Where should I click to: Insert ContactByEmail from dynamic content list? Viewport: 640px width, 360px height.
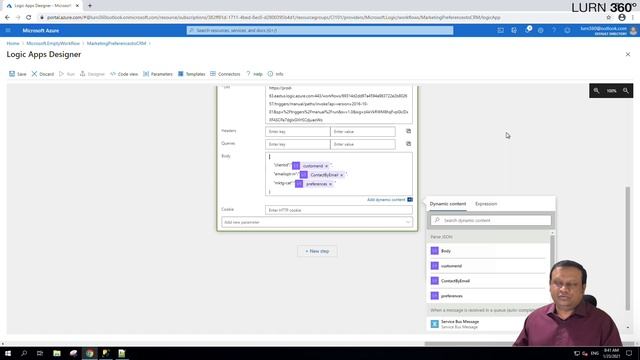coord(488,281)
